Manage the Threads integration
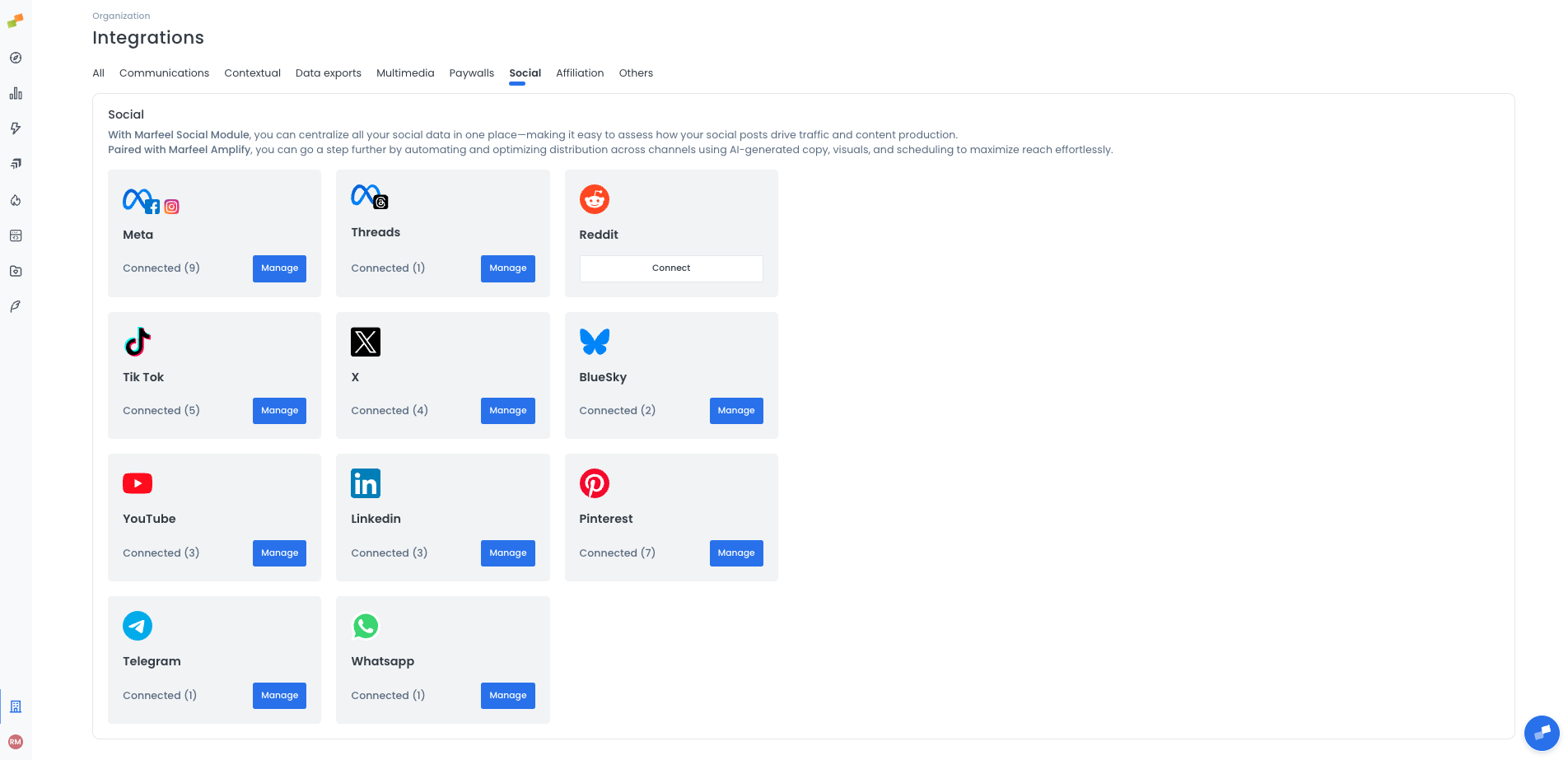The image size is (1568, 760). point(508,268)
